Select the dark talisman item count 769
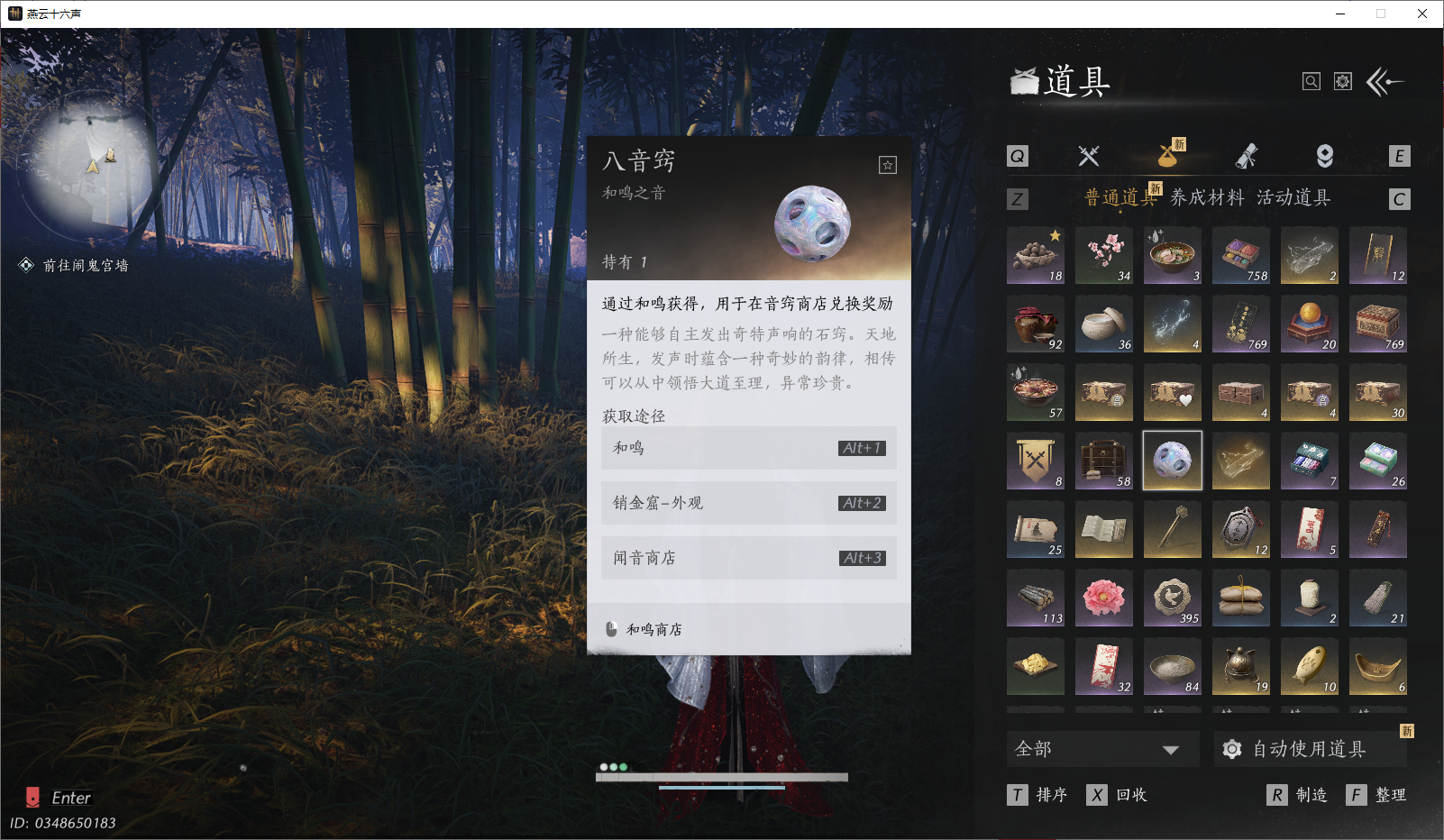1444x840 pixels. point(1241,324)
